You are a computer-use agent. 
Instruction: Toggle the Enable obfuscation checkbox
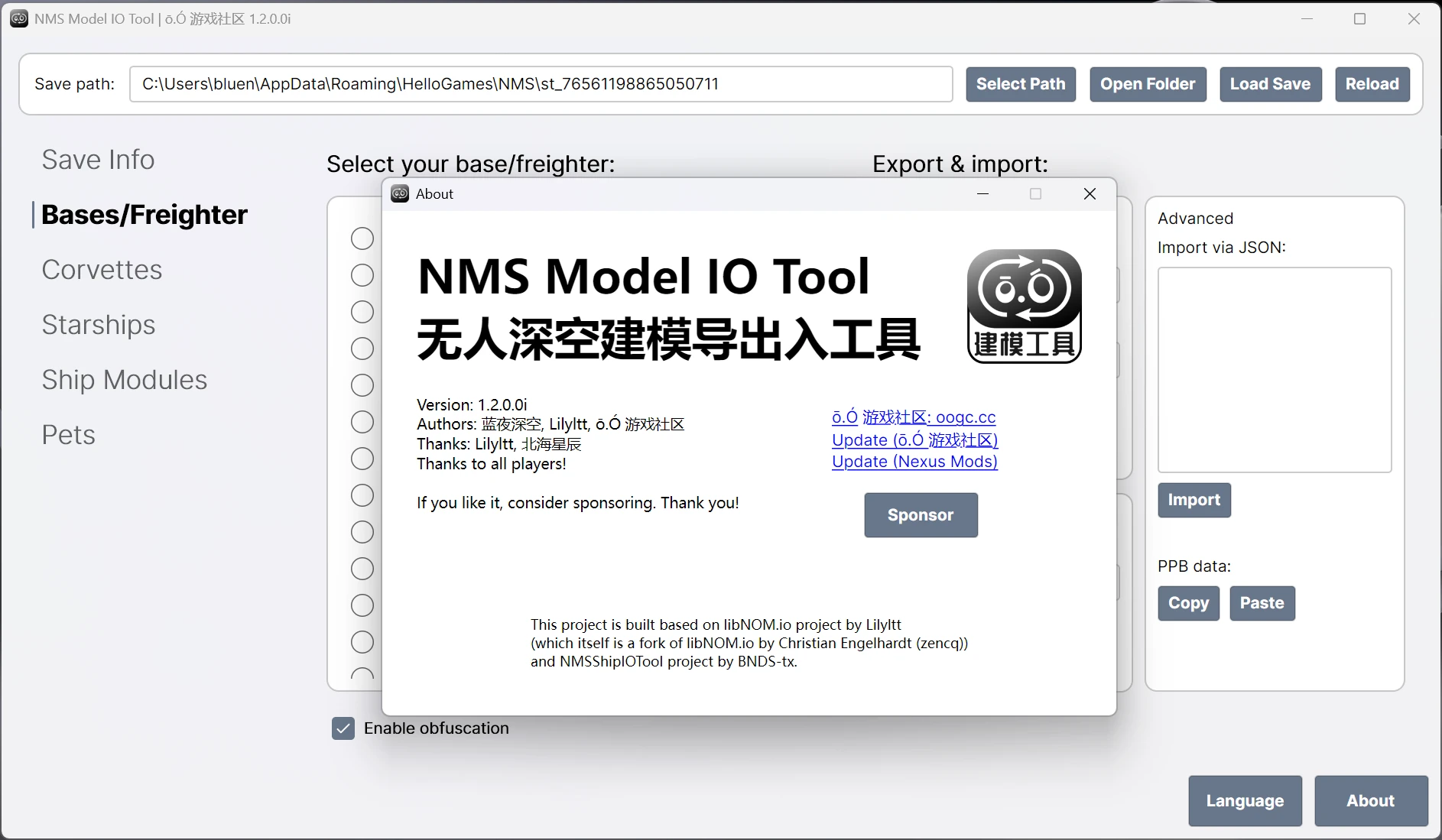(343, 728)
